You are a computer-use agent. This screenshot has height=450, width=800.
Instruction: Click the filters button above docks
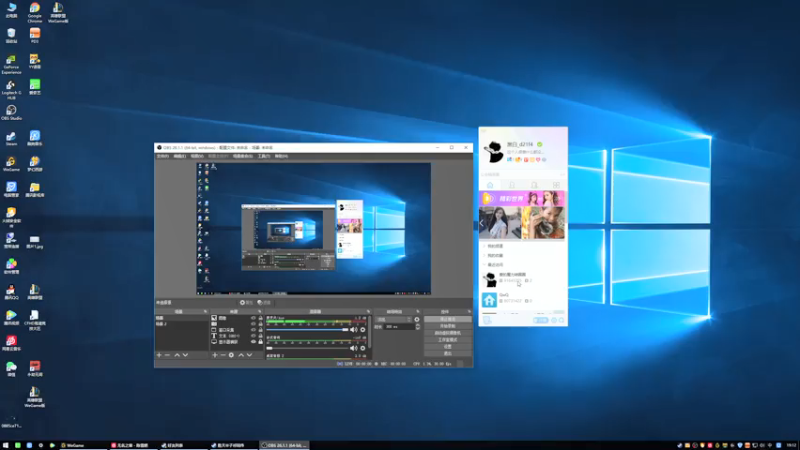[x=264, y=303]
